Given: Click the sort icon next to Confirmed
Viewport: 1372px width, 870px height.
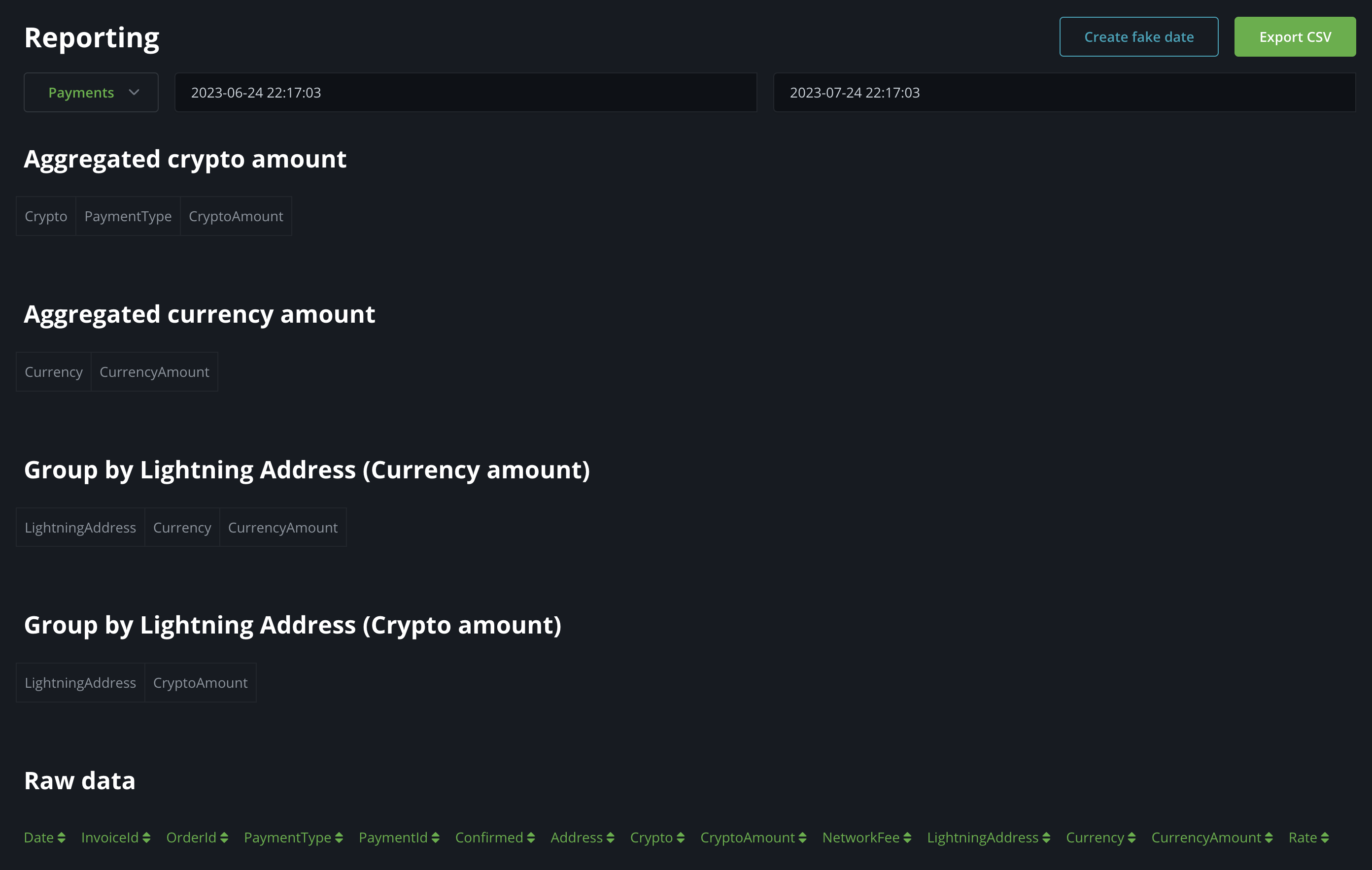Looking at the screenshot, I should pyautogui.click(x=531, y=837).
